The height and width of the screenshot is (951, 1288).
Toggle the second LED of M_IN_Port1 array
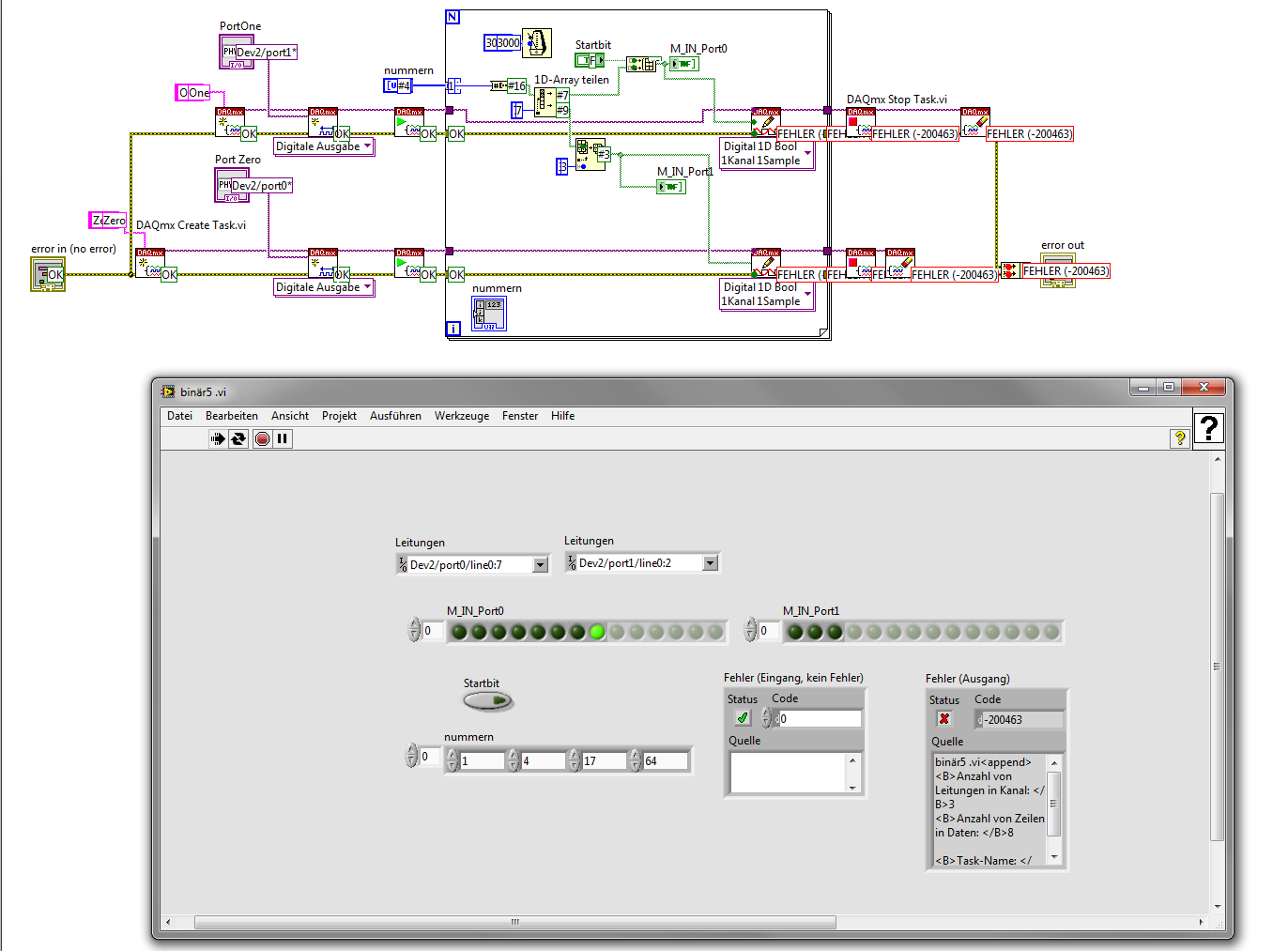[x=815, y=632]
